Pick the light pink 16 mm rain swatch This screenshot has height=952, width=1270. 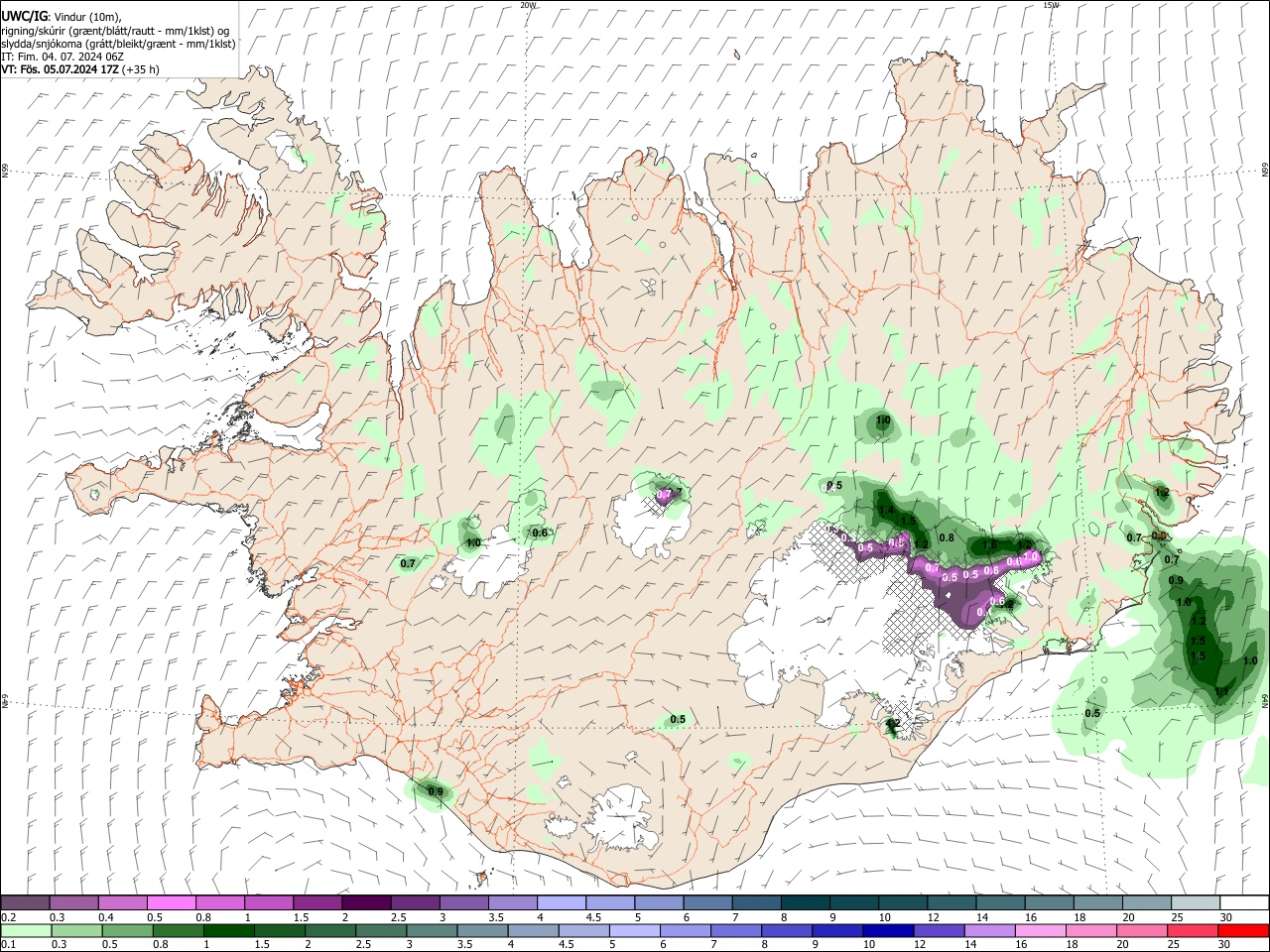[x=1041, y=930]
